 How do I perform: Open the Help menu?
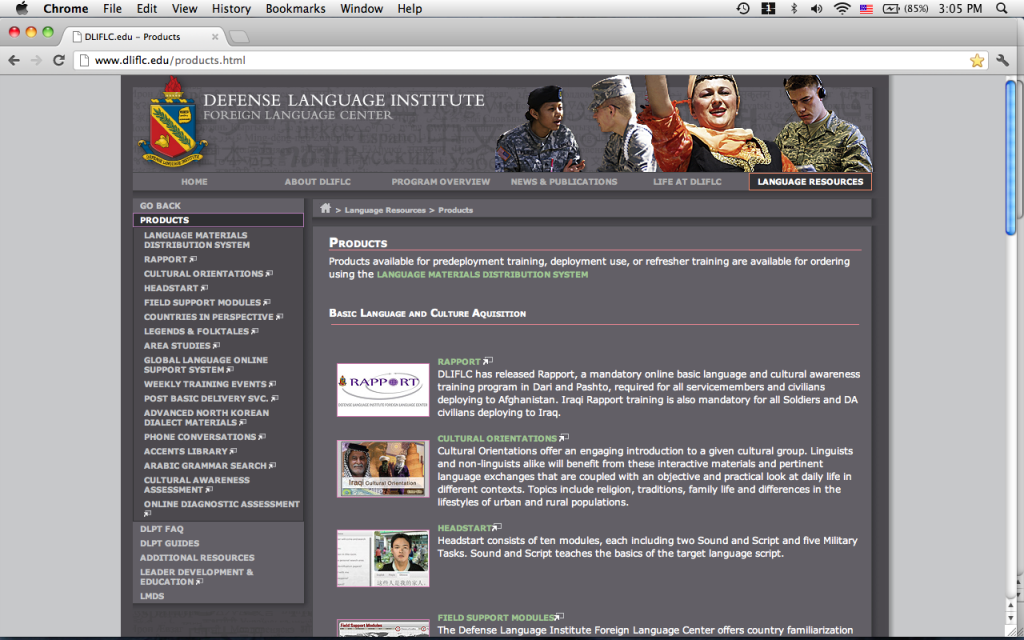click(409, 8)
